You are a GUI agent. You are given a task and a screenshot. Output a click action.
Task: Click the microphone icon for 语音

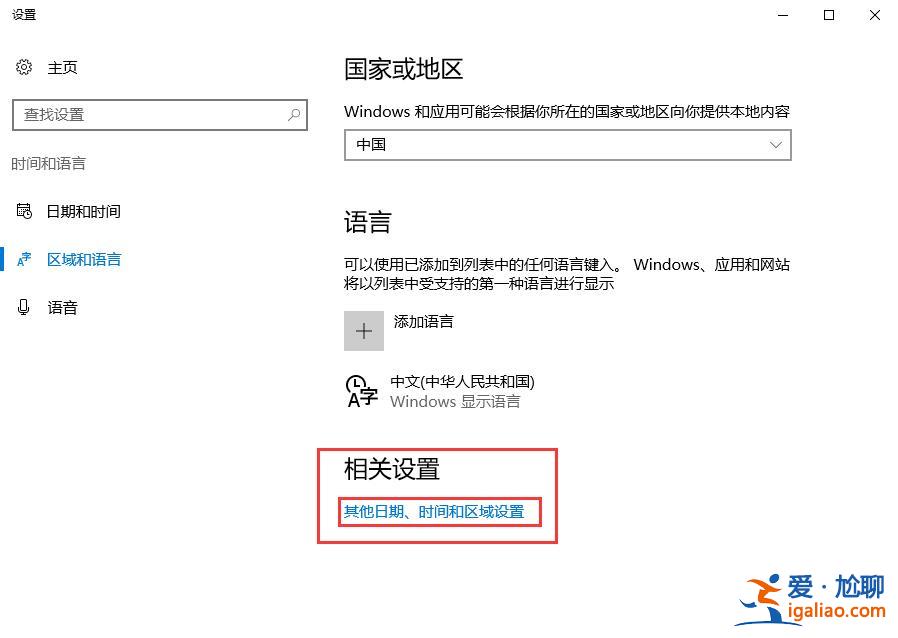click(x=23, y=307)
